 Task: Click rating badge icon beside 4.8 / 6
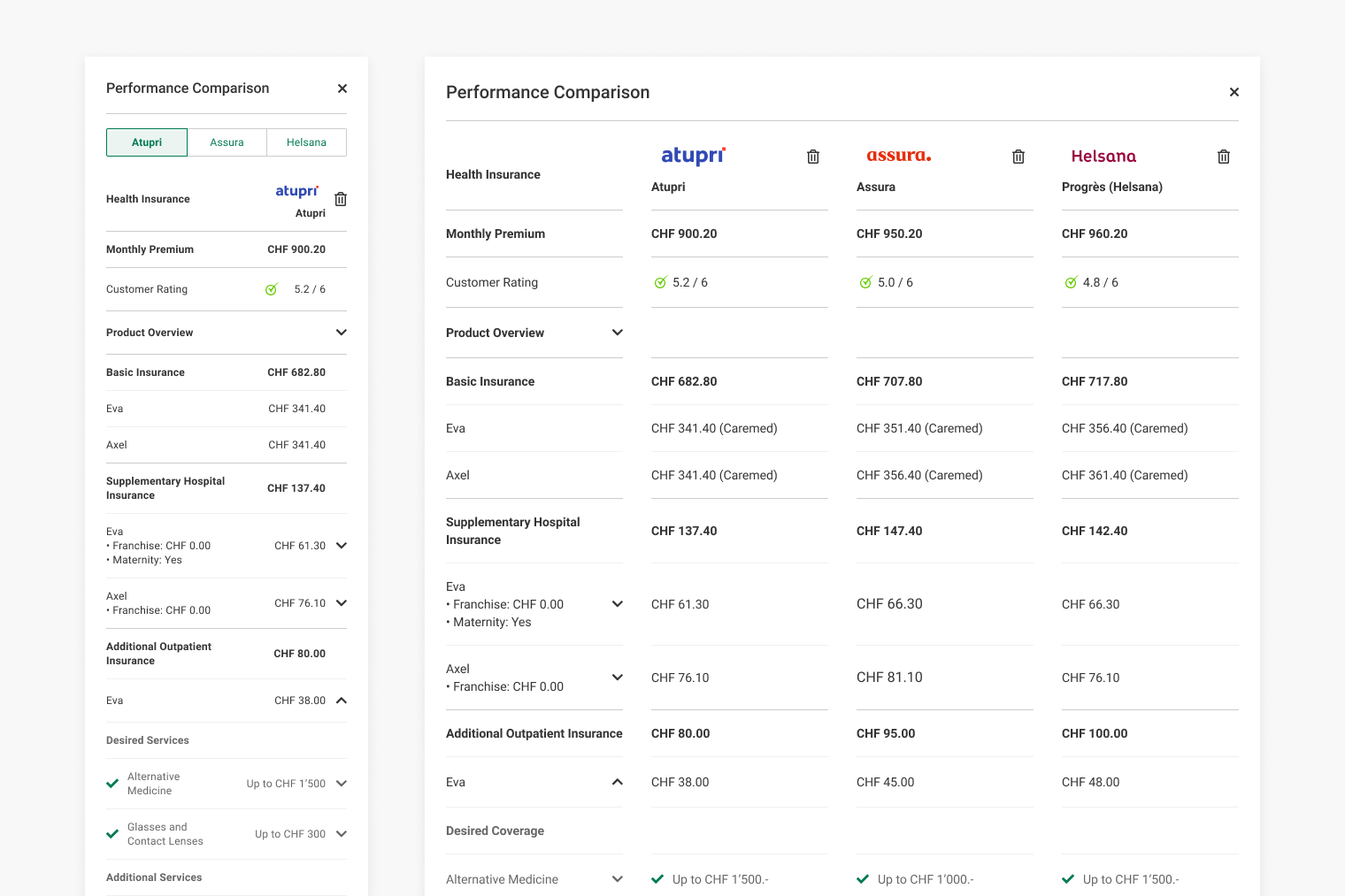[1071, 283]
